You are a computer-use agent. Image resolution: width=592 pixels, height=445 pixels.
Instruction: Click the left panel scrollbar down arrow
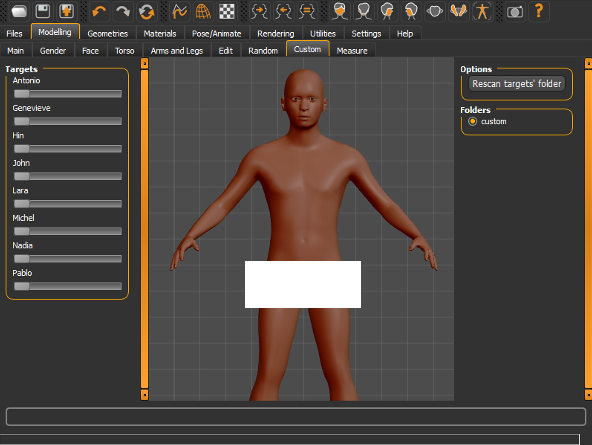click(x=144, y=395)
